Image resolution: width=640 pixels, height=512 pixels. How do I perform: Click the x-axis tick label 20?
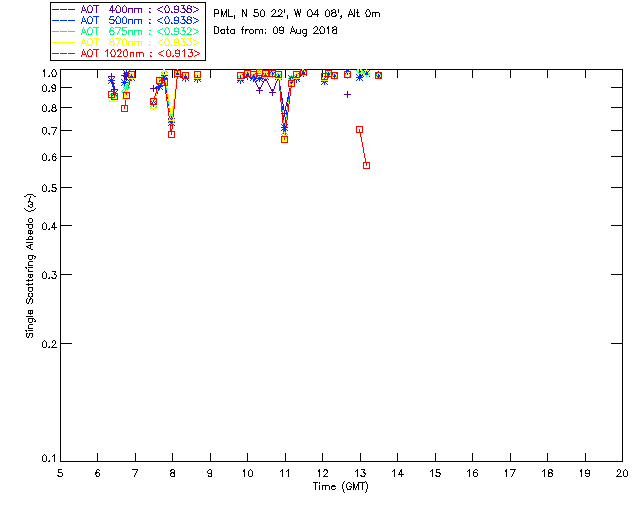coord(622,473)
